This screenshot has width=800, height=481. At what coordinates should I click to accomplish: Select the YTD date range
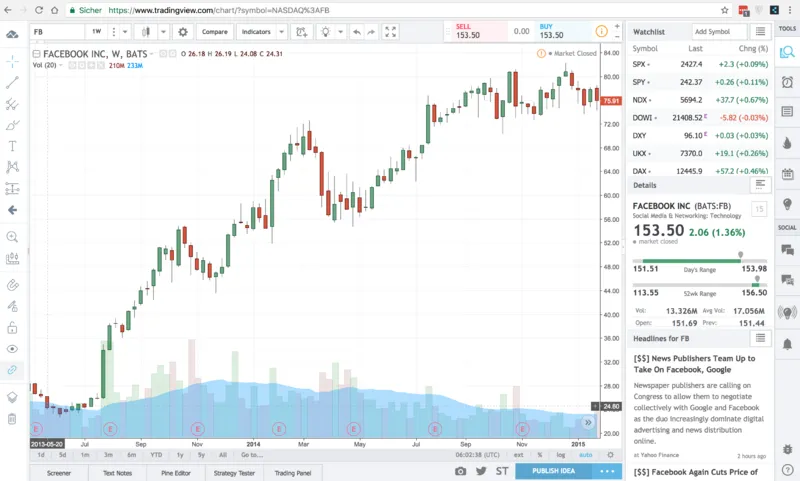point(156,454)
